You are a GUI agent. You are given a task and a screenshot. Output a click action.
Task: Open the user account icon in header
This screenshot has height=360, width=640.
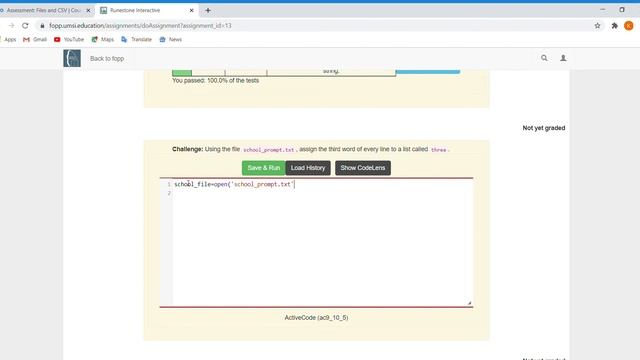pos(563,58)
